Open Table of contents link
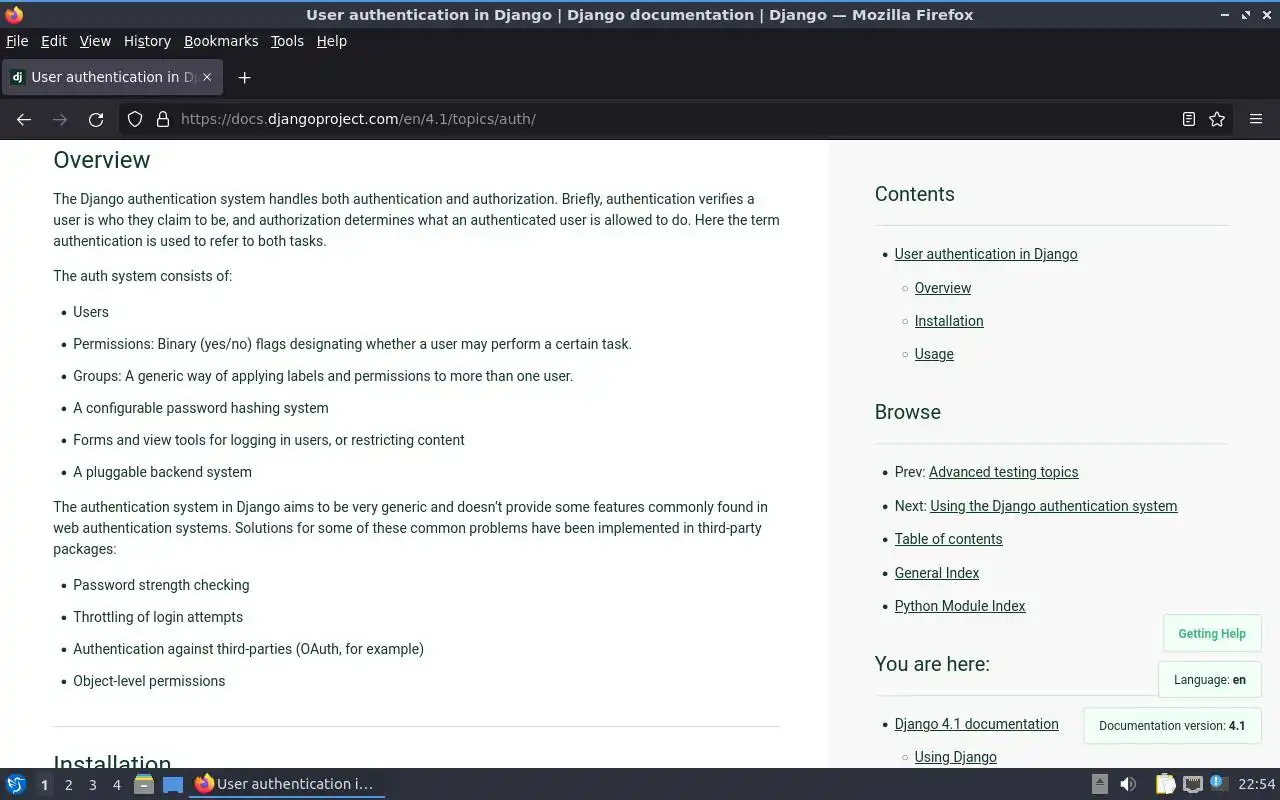1280x800 pixels. 948,539
